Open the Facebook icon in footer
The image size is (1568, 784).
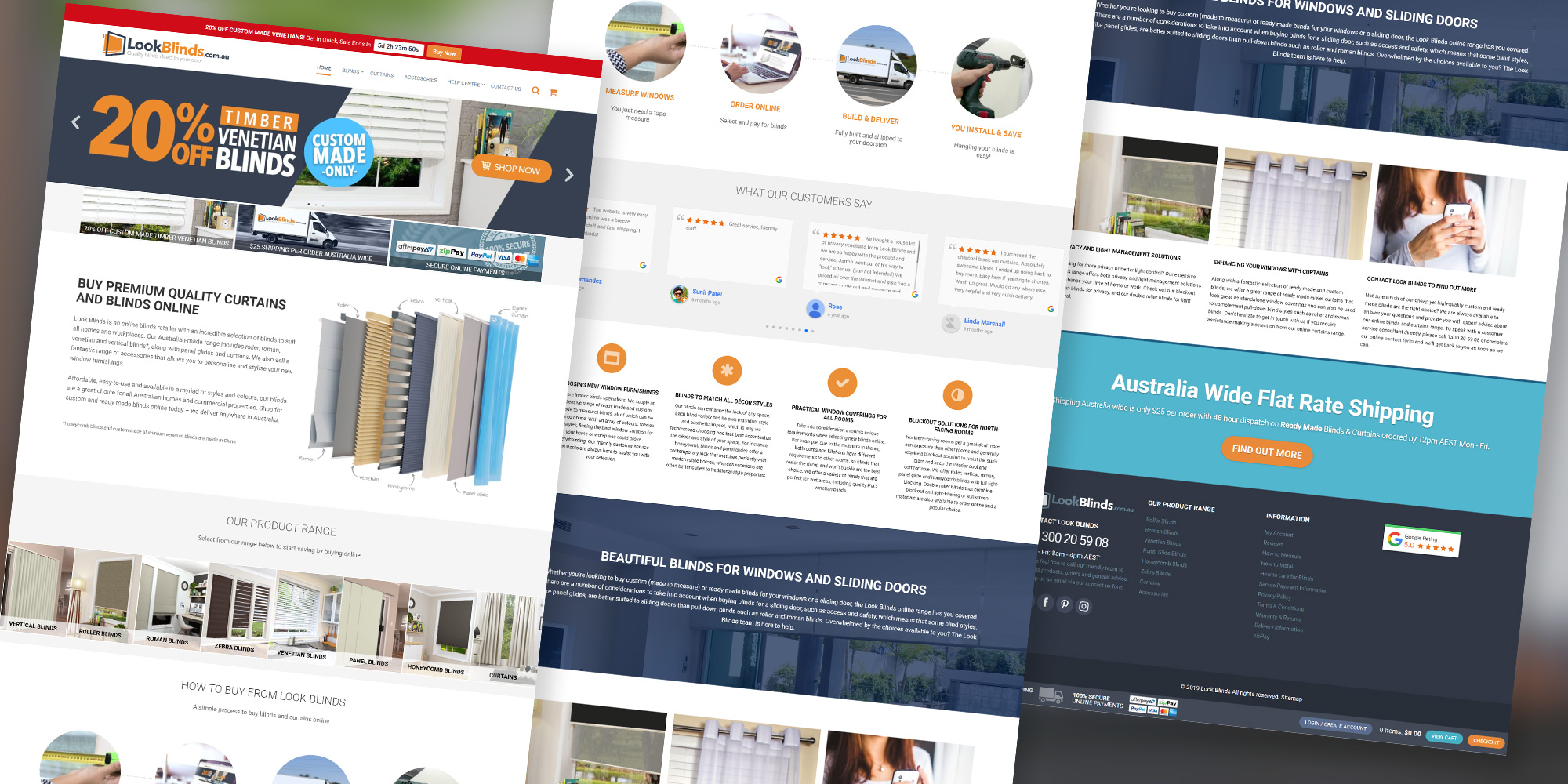(x=1045, y=602)
